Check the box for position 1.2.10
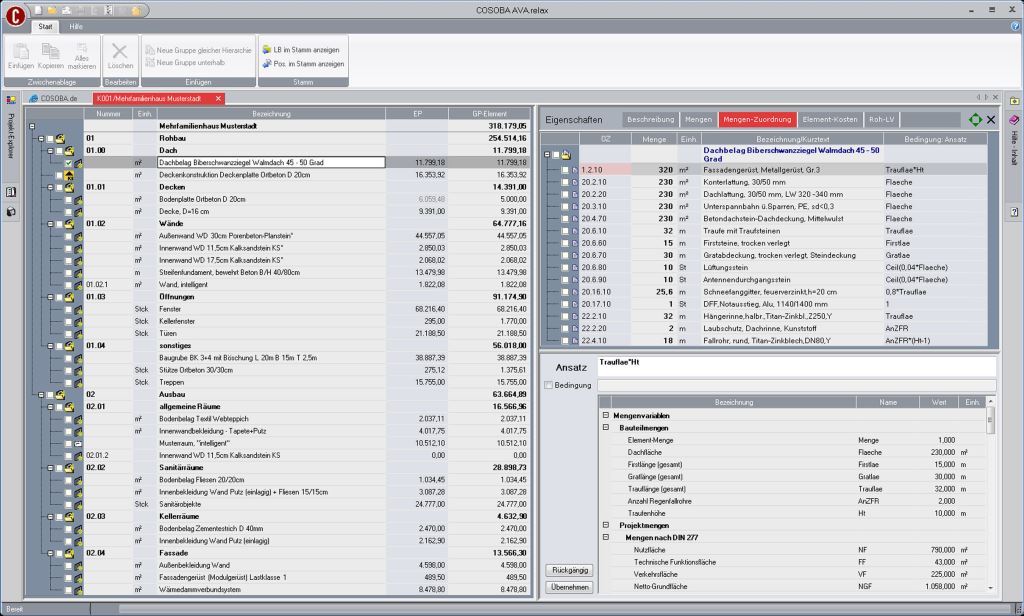 [x=564, y=170]
